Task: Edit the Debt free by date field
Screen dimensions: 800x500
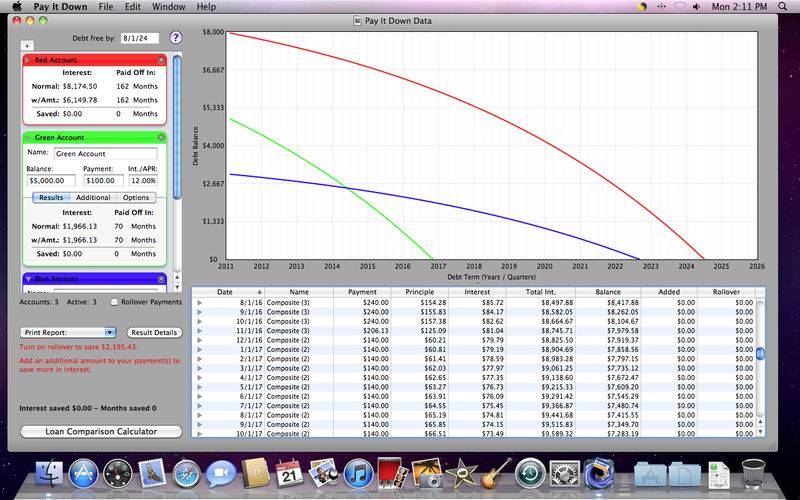Action: coord(140,38)
